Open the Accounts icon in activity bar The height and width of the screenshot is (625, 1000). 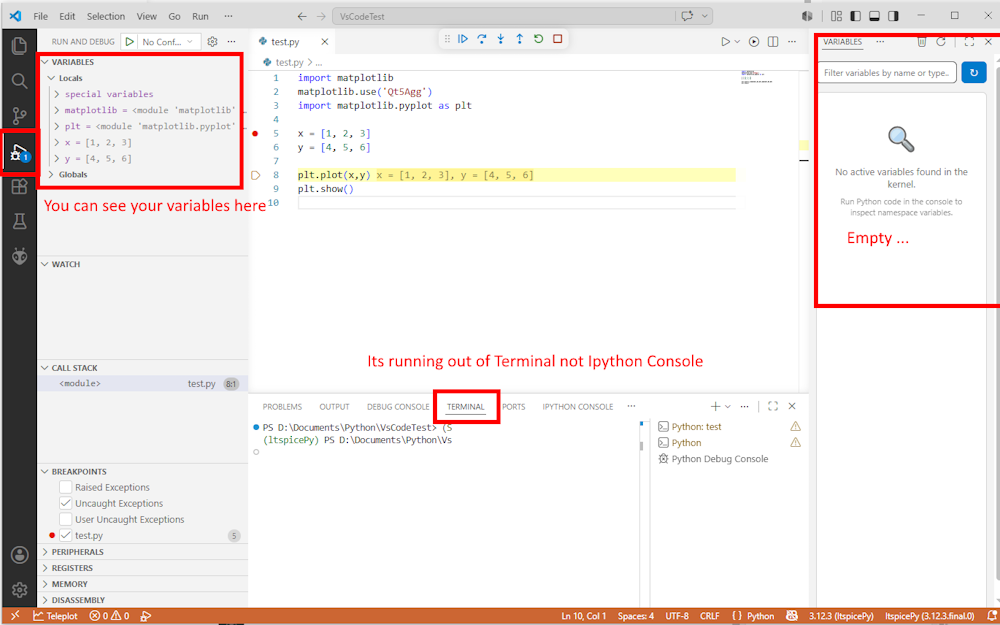pos(19,554)
